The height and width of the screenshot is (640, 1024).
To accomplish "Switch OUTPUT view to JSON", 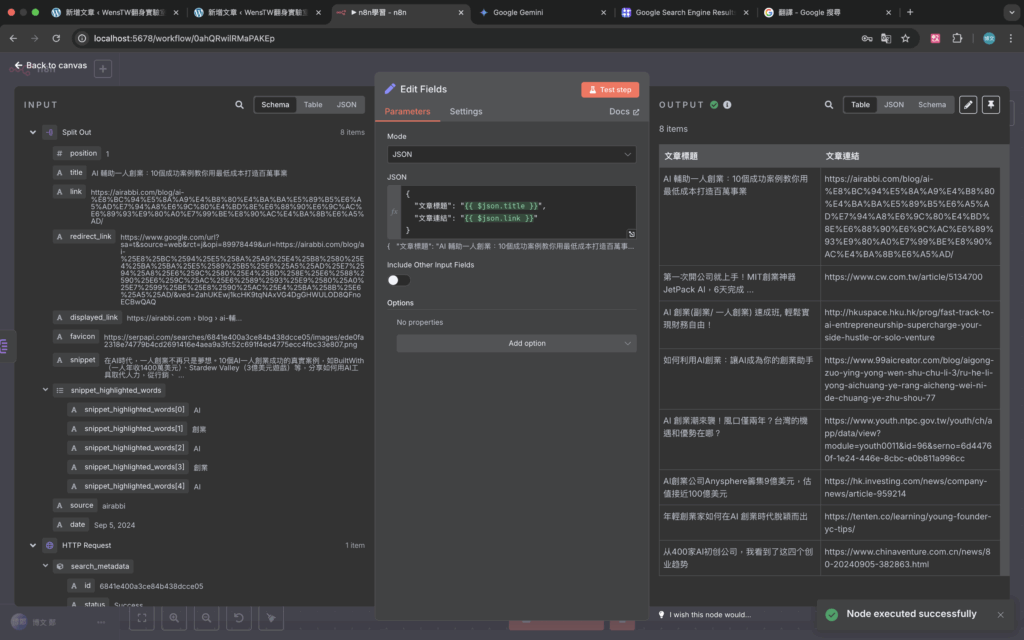I will point(893,104).
